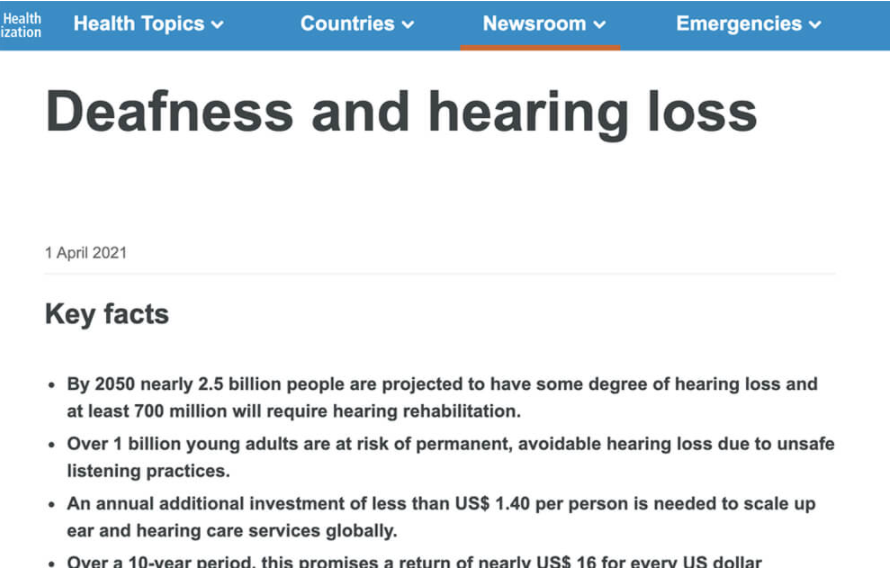
Task: Open the Health Topics menu label
Action: pos(139,24)
